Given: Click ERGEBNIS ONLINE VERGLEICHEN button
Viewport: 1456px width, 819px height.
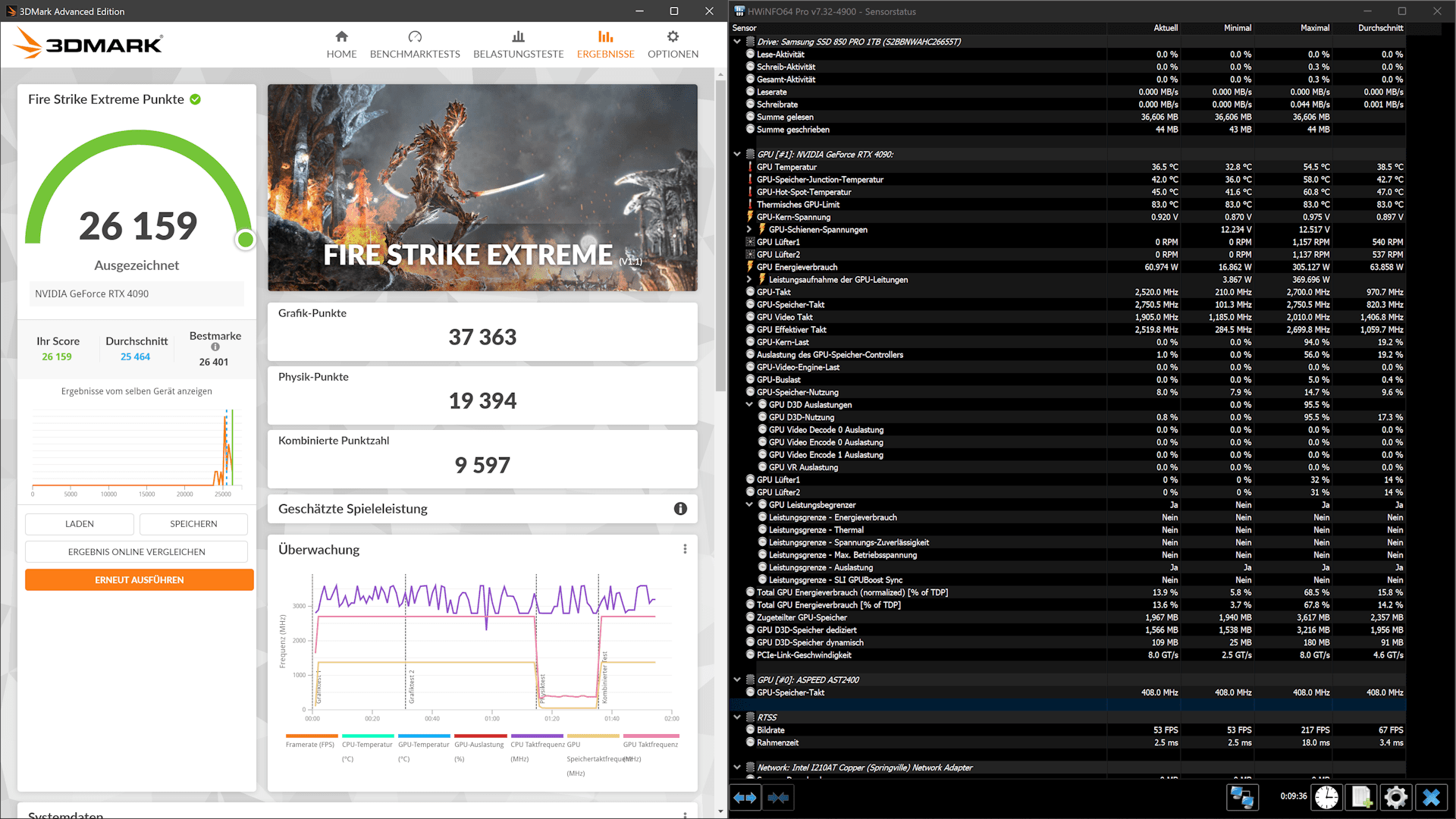Looking at the screenshot, I should pos(136,551).
